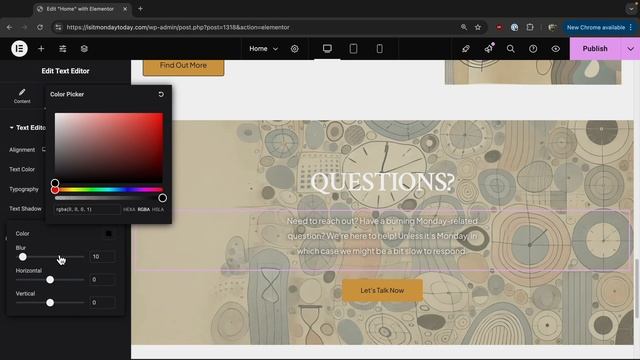640x360 pixels.
Task: Click the Publish button
Action: coord(595,49)
